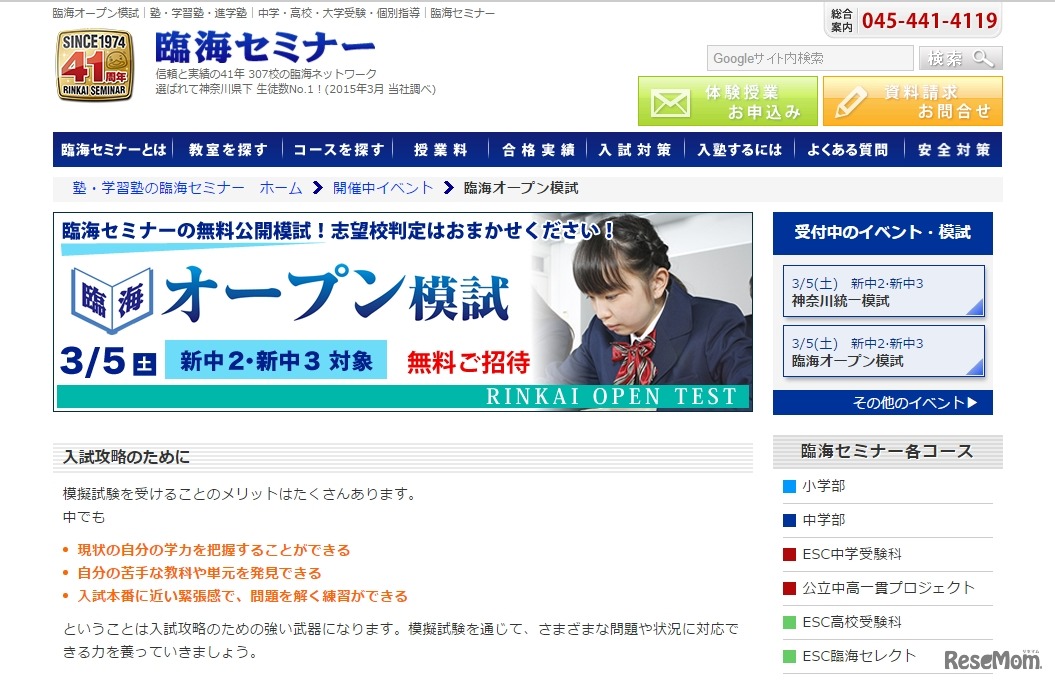Open 授業料 menu item
This screenshot has width=1055, height=683.
[440, 149]
